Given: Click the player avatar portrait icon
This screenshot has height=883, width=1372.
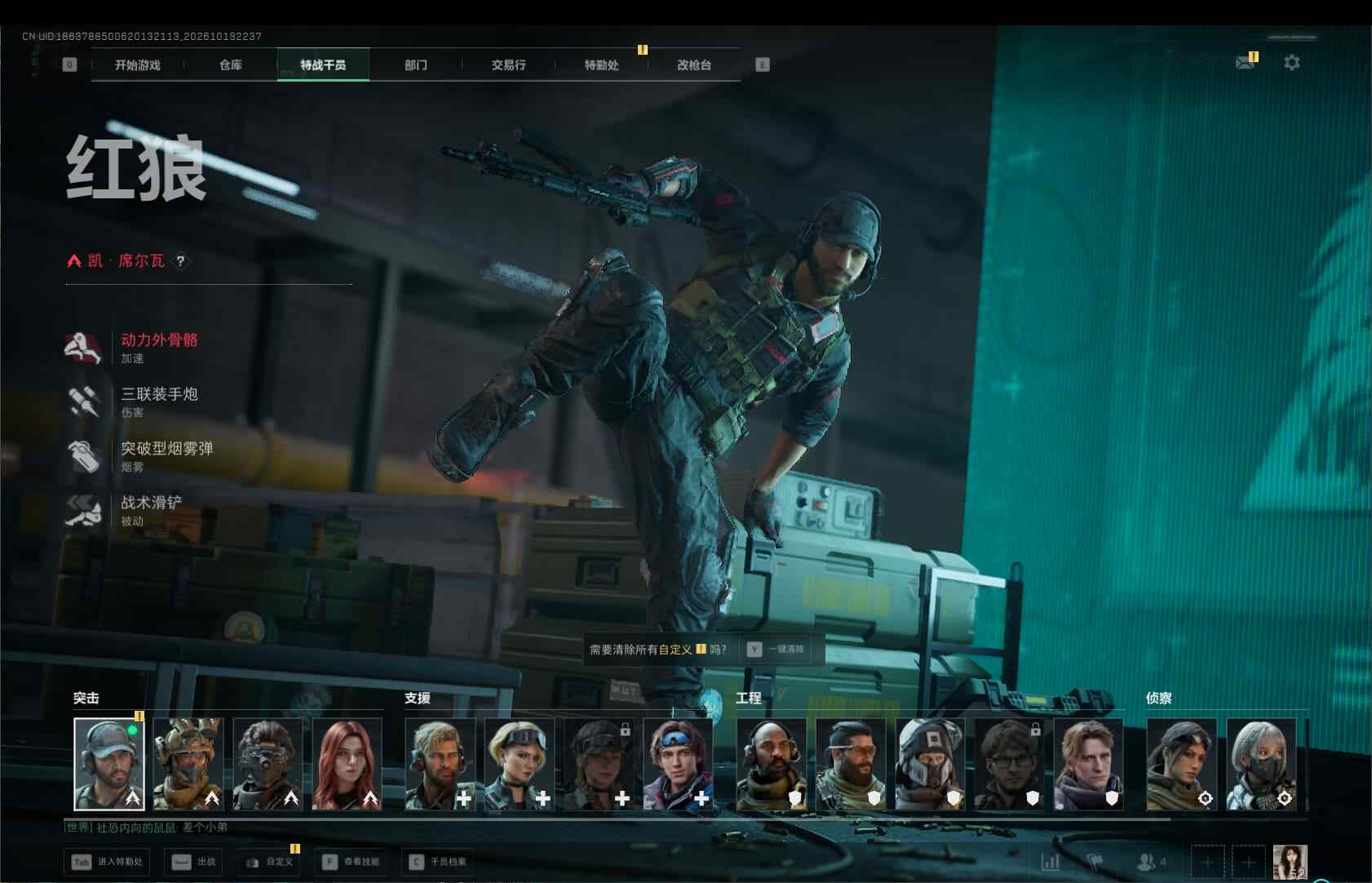Looking at the screenshot, I should (1290, 862).
